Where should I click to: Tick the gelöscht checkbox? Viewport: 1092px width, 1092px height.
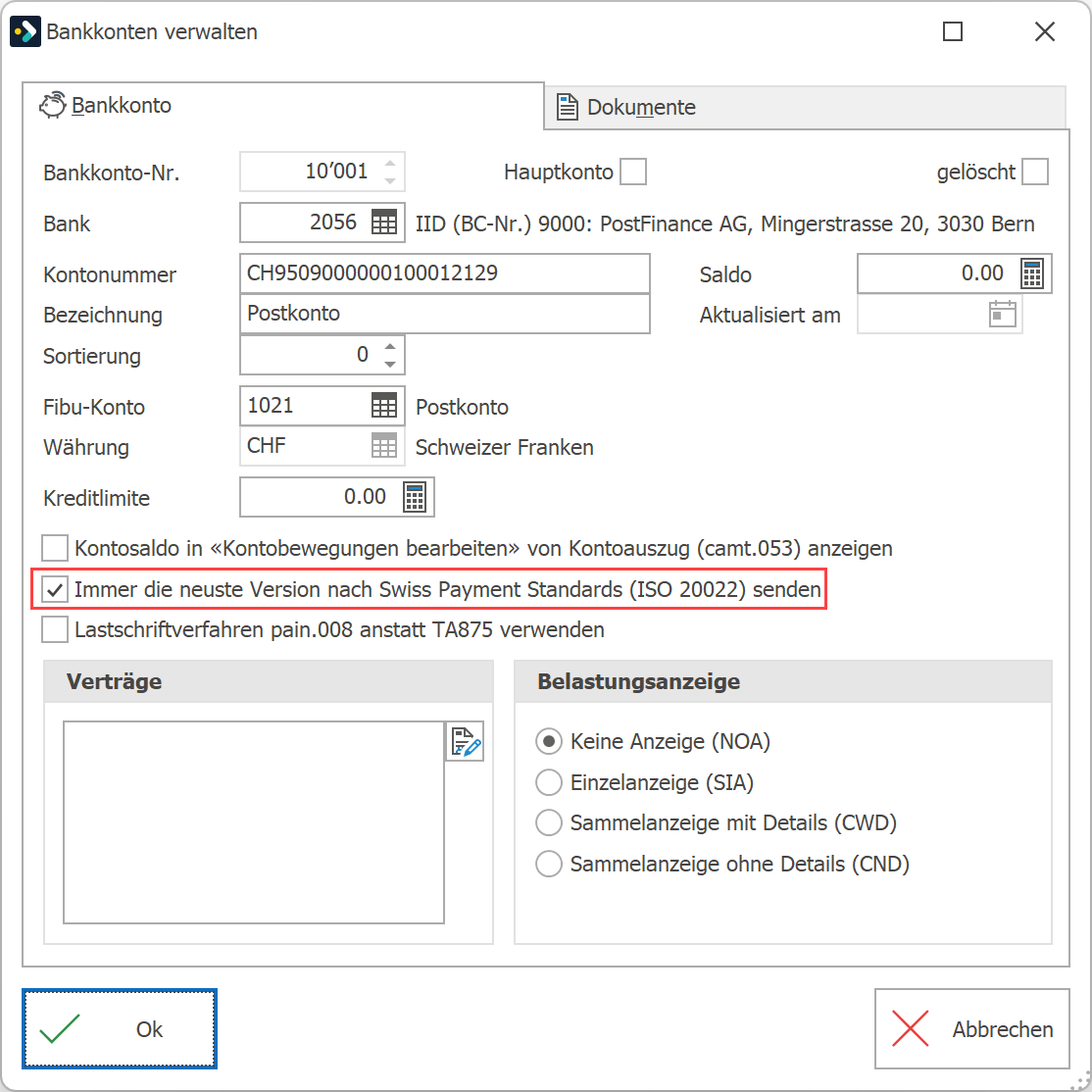coord(1035,172)
